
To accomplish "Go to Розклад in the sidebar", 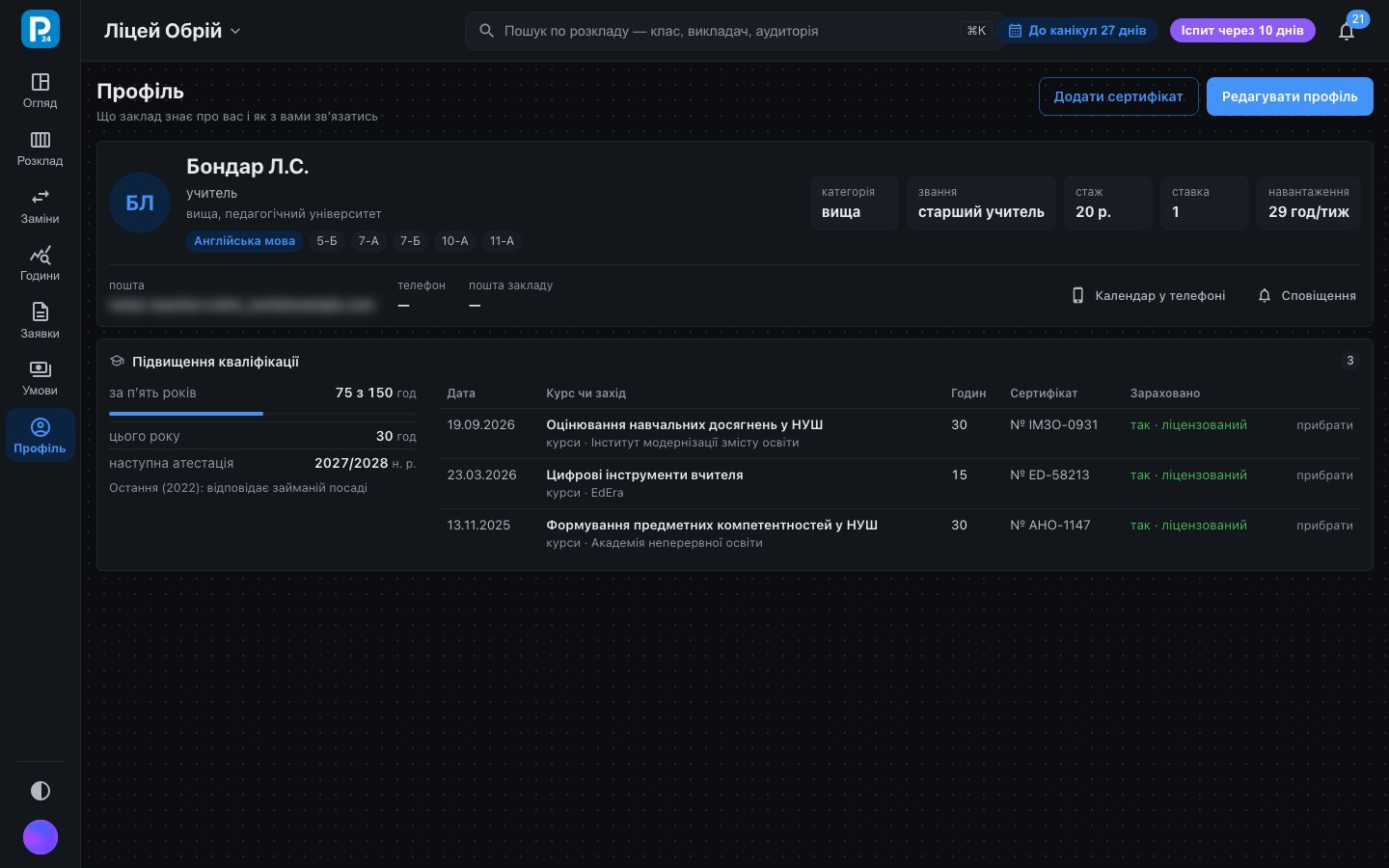I will point(40,149).
